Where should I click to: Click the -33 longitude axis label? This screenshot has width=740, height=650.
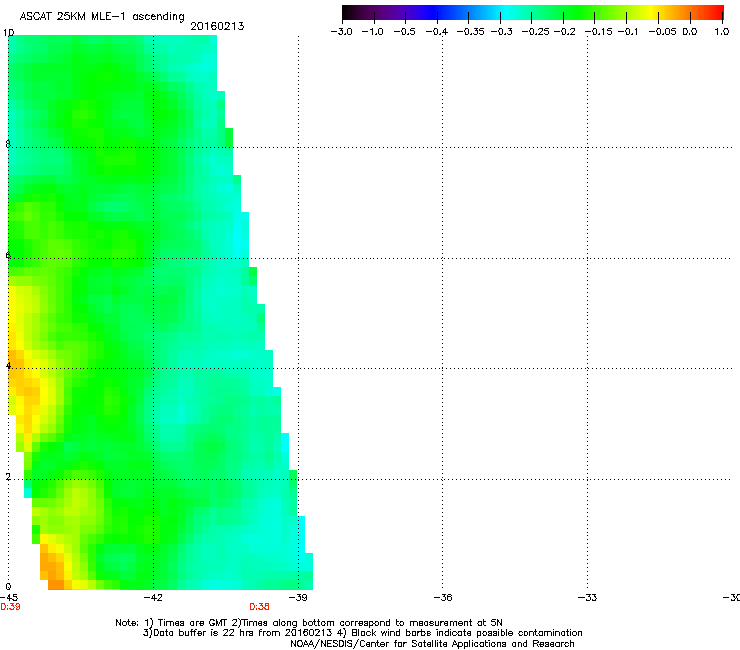tap(587, 598)
